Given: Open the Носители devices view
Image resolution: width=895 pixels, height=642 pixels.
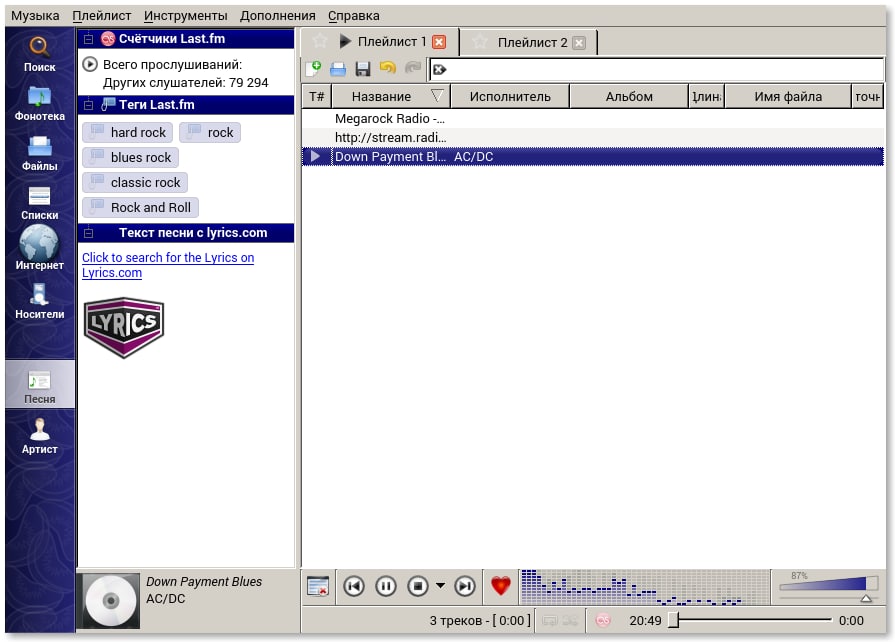Looking at the screenshot, I should [x=39, y=301].
